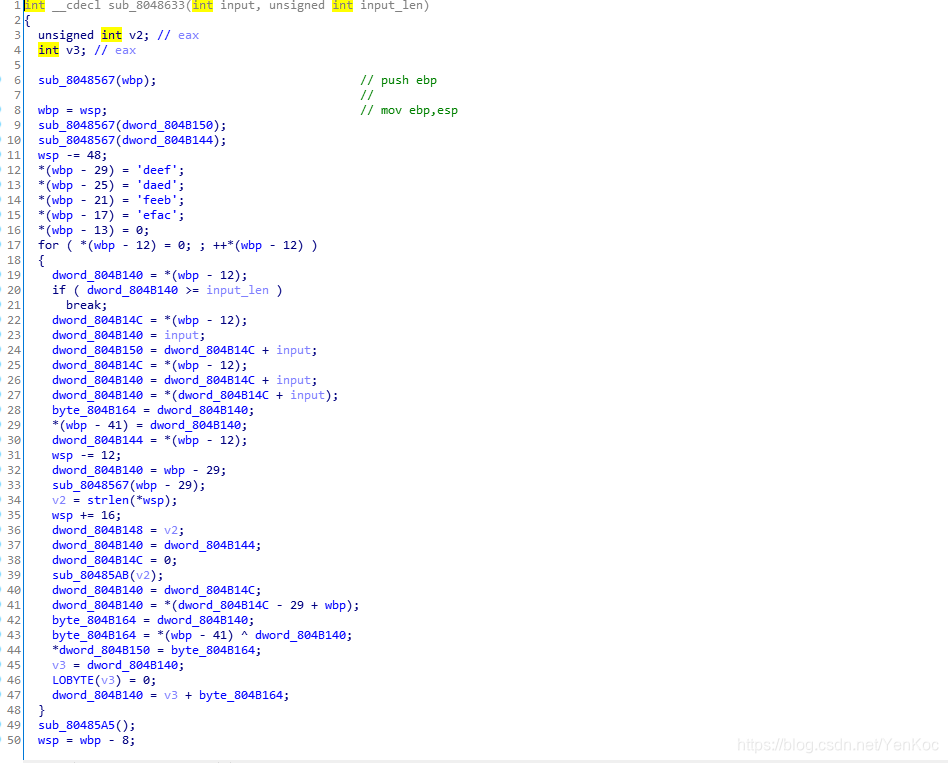Click 'v3 = dword_804B140' statement
Viewport: 948px width, 763px height.
pyautogui.click(x=118, y=666)
